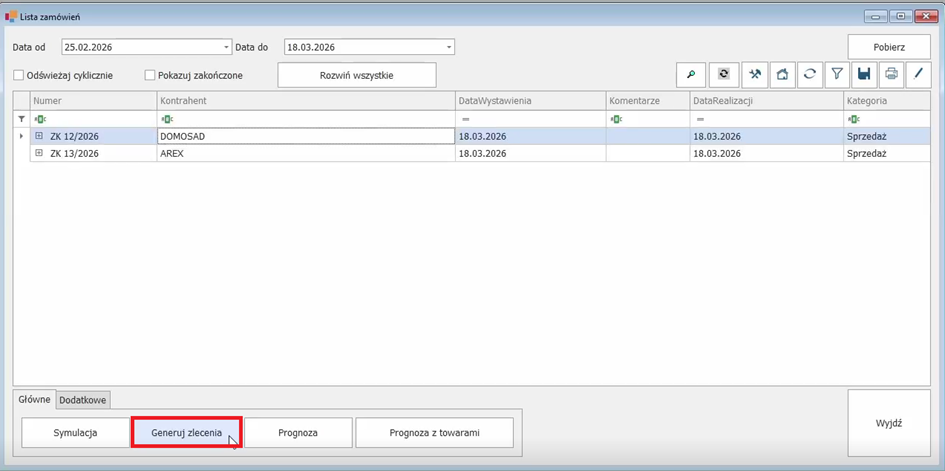Click the Kontrahent column filter cell
This screenshot has width=945, height=471.
click(305, 119)
